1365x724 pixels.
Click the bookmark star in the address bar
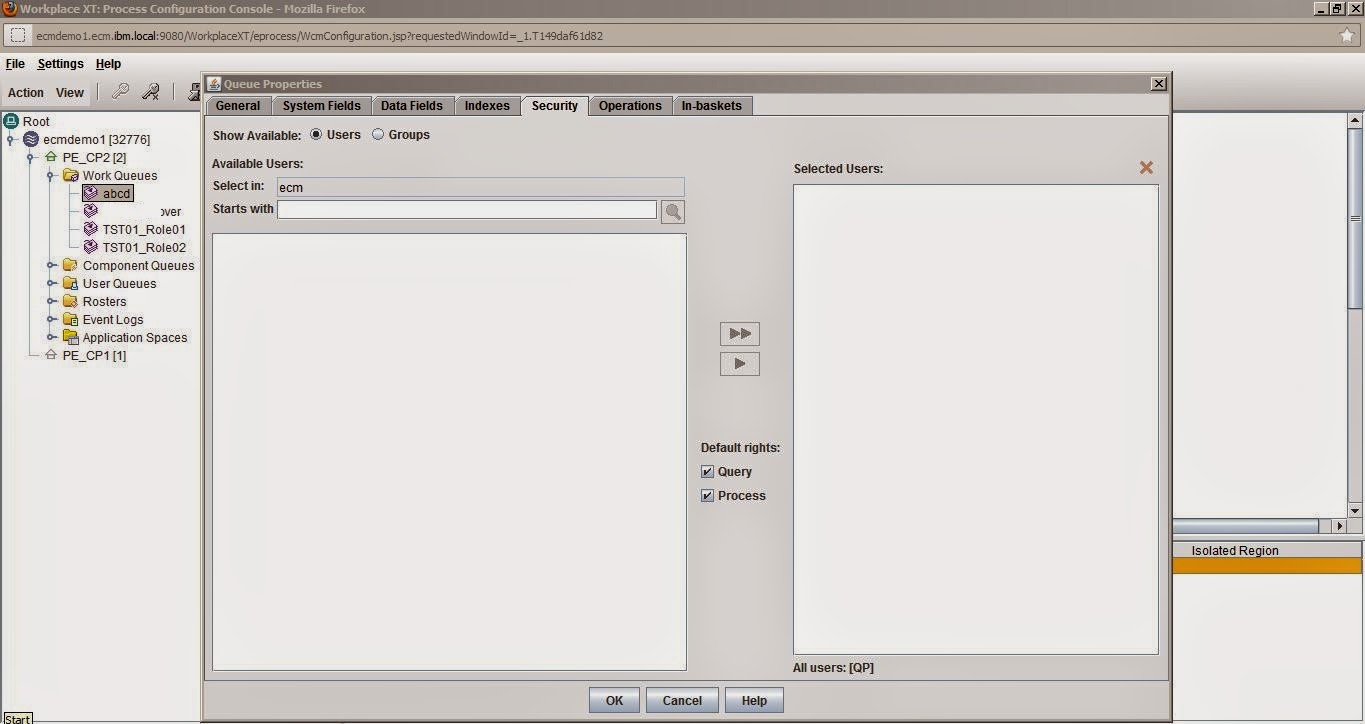click(1348, 33)
